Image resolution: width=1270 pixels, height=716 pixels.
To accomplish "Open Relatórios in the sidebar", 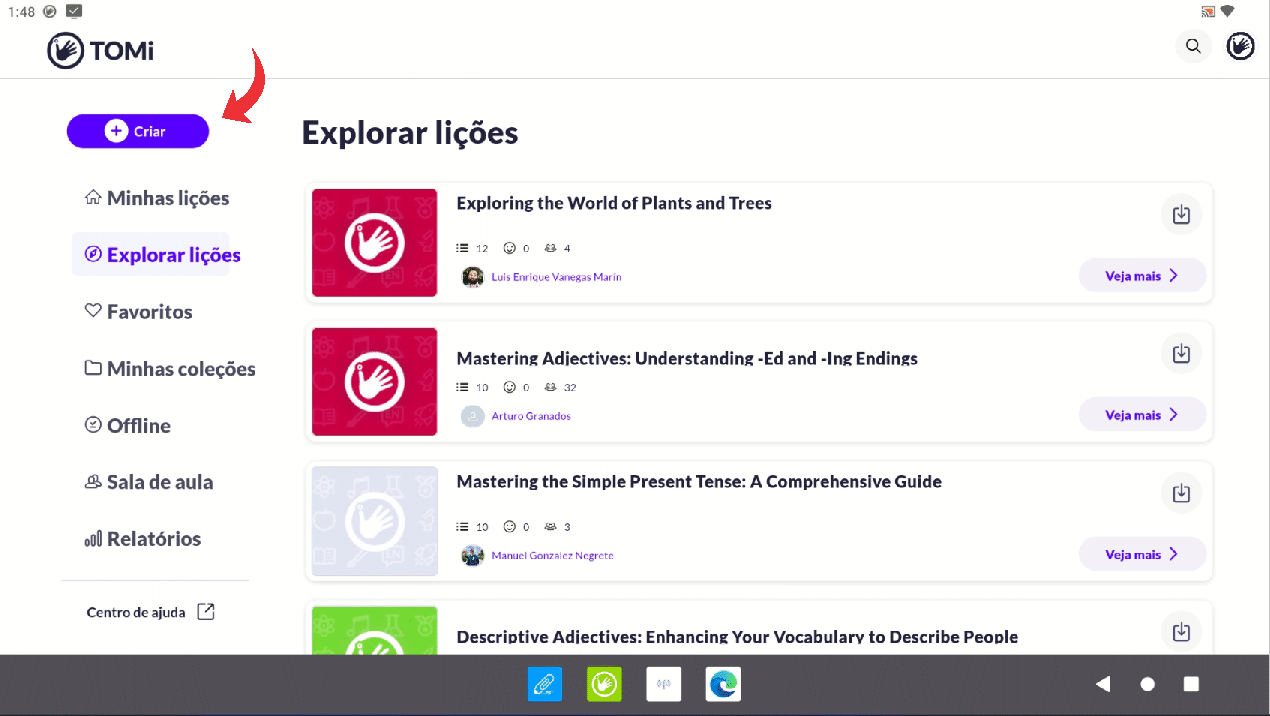I will pyautogui.click(x=143, y=539).
